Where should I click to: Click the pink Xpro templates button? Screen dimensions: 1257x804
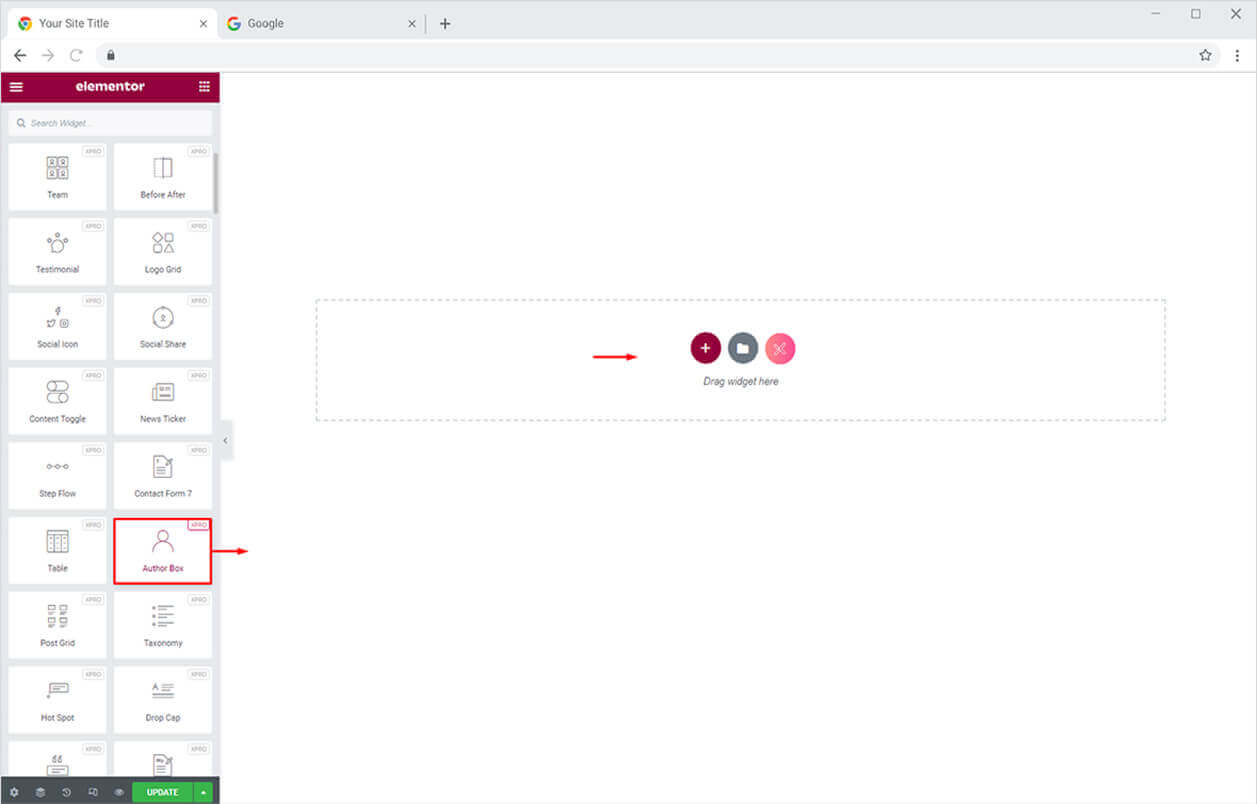point(780,348)
